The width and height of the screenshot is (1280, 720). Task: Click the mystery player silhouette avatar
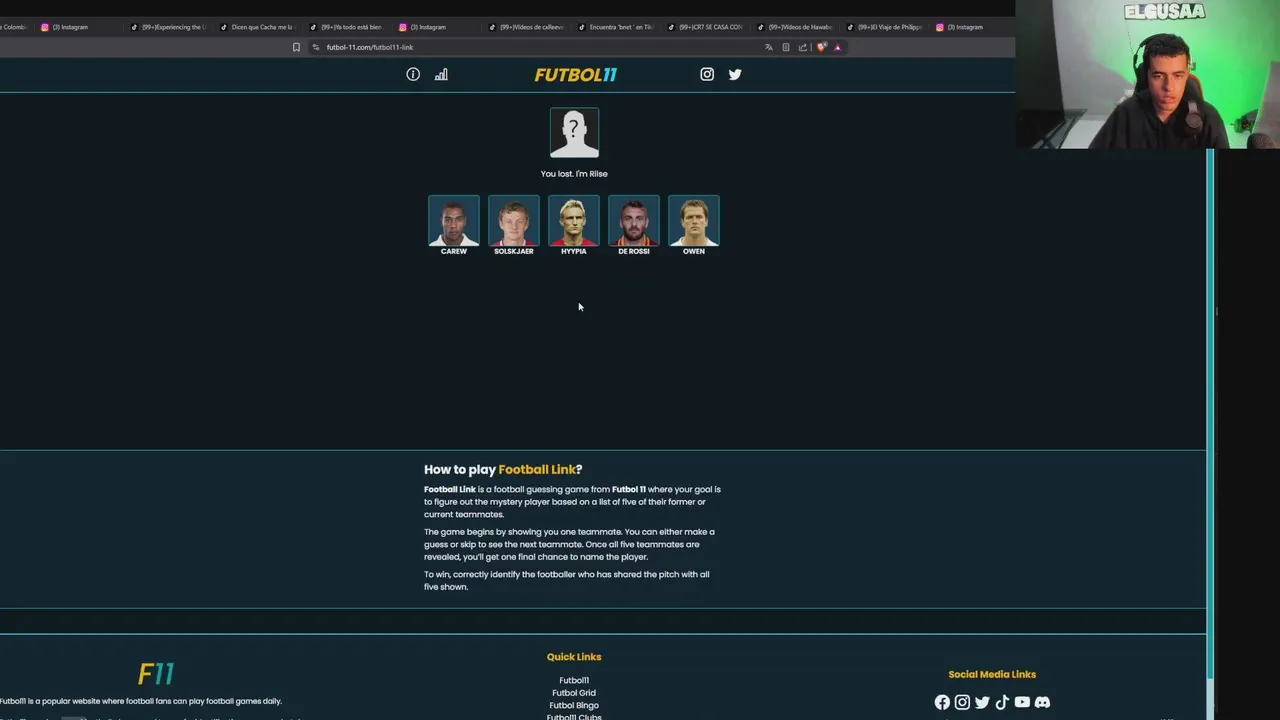pos(574,133)
